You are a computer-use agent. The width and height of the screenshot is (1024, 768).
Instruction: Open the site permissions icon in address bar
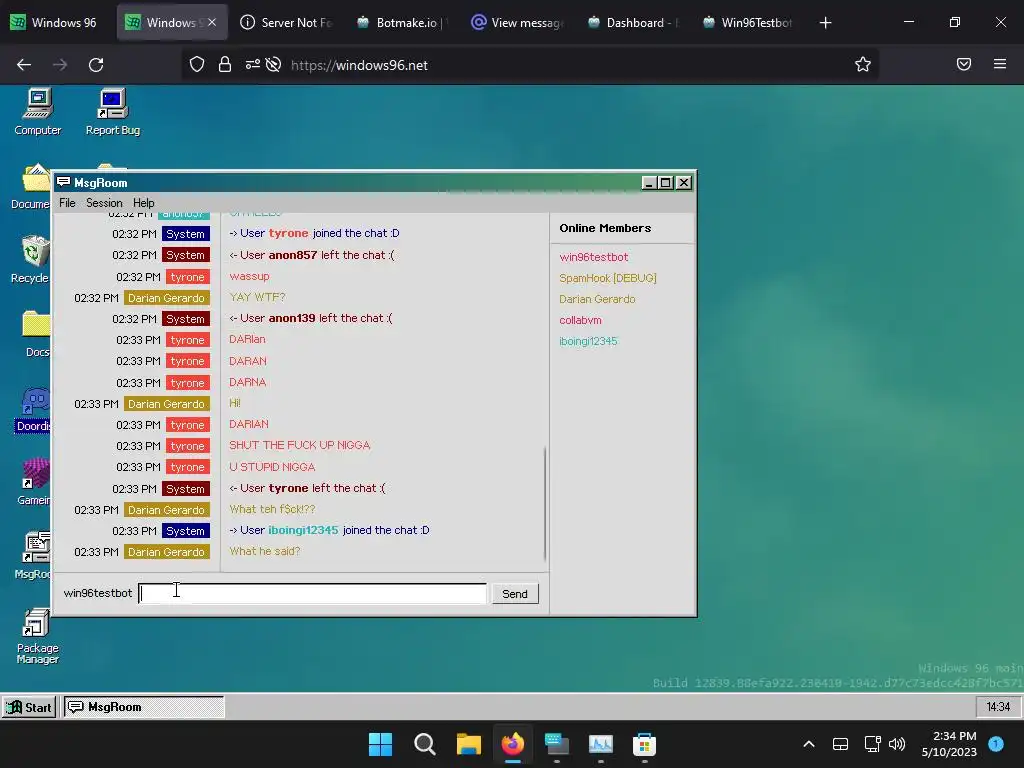click(253, 65)
